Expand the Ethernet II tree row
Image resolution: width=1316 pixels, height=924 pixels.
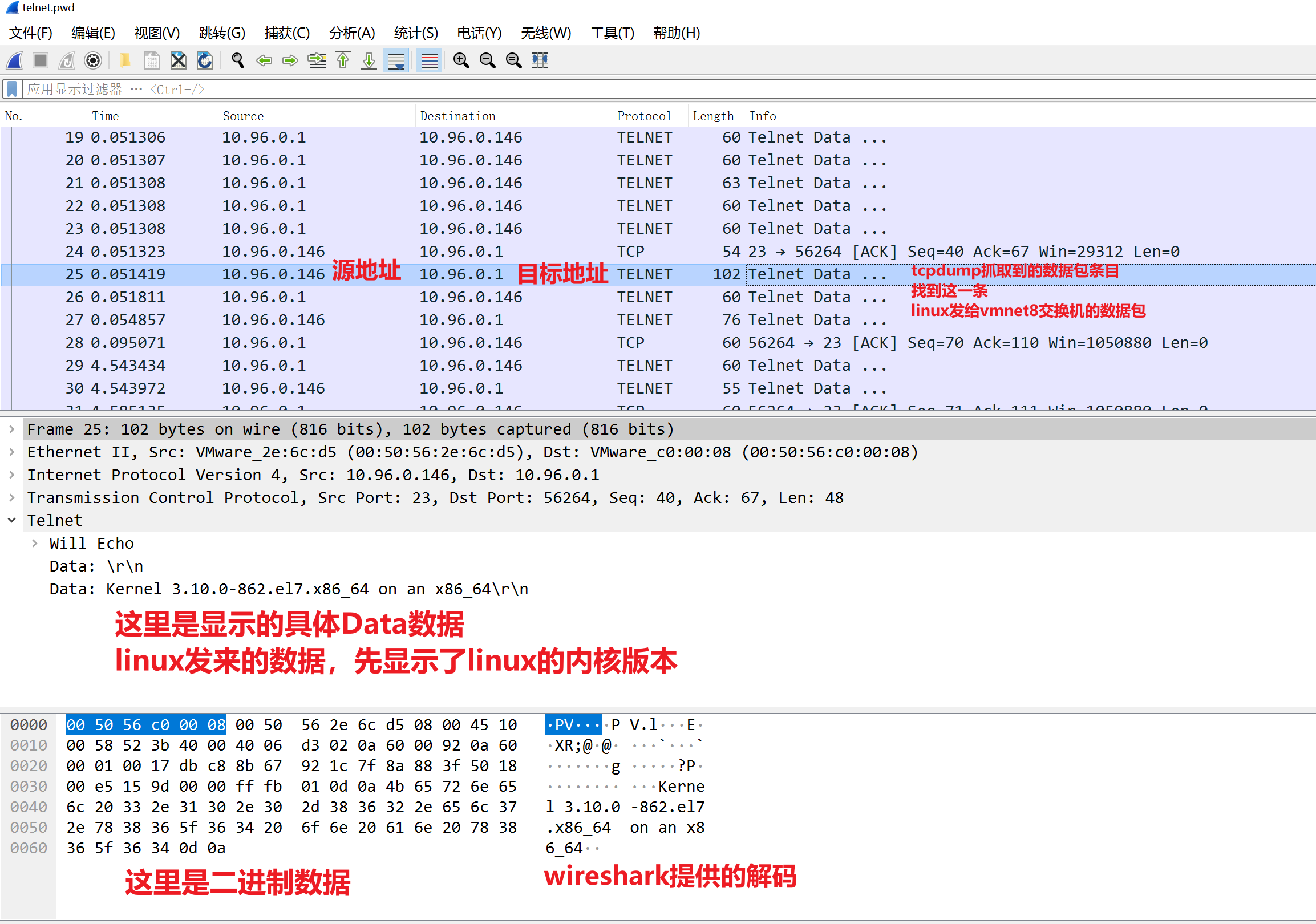(12, 452)
